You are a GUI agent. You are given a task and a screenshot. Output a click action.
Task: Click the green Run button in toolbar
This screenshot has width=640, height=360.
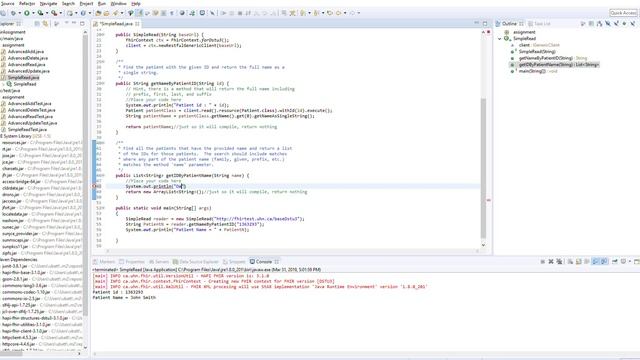tap(27, 13)
